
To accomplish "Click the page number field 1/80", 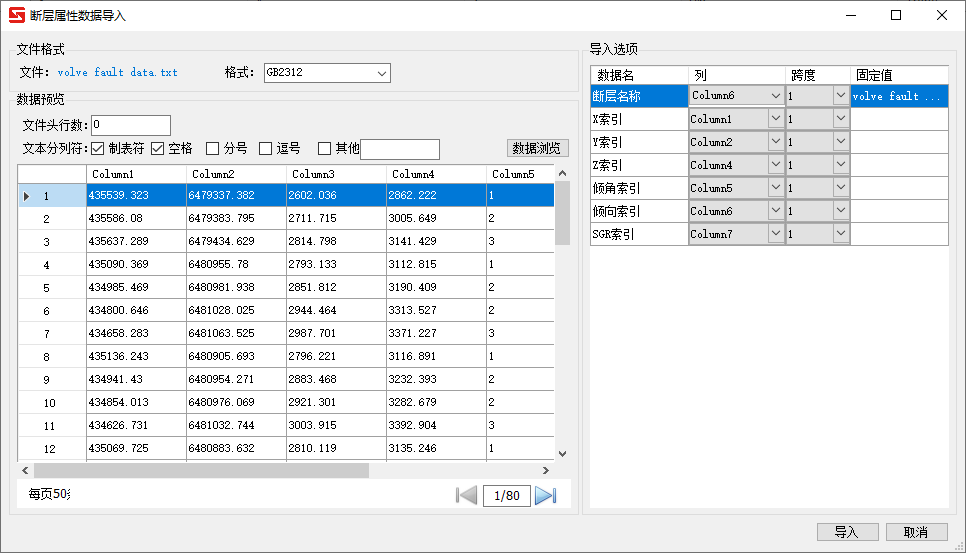I will [x=506, y=495].
